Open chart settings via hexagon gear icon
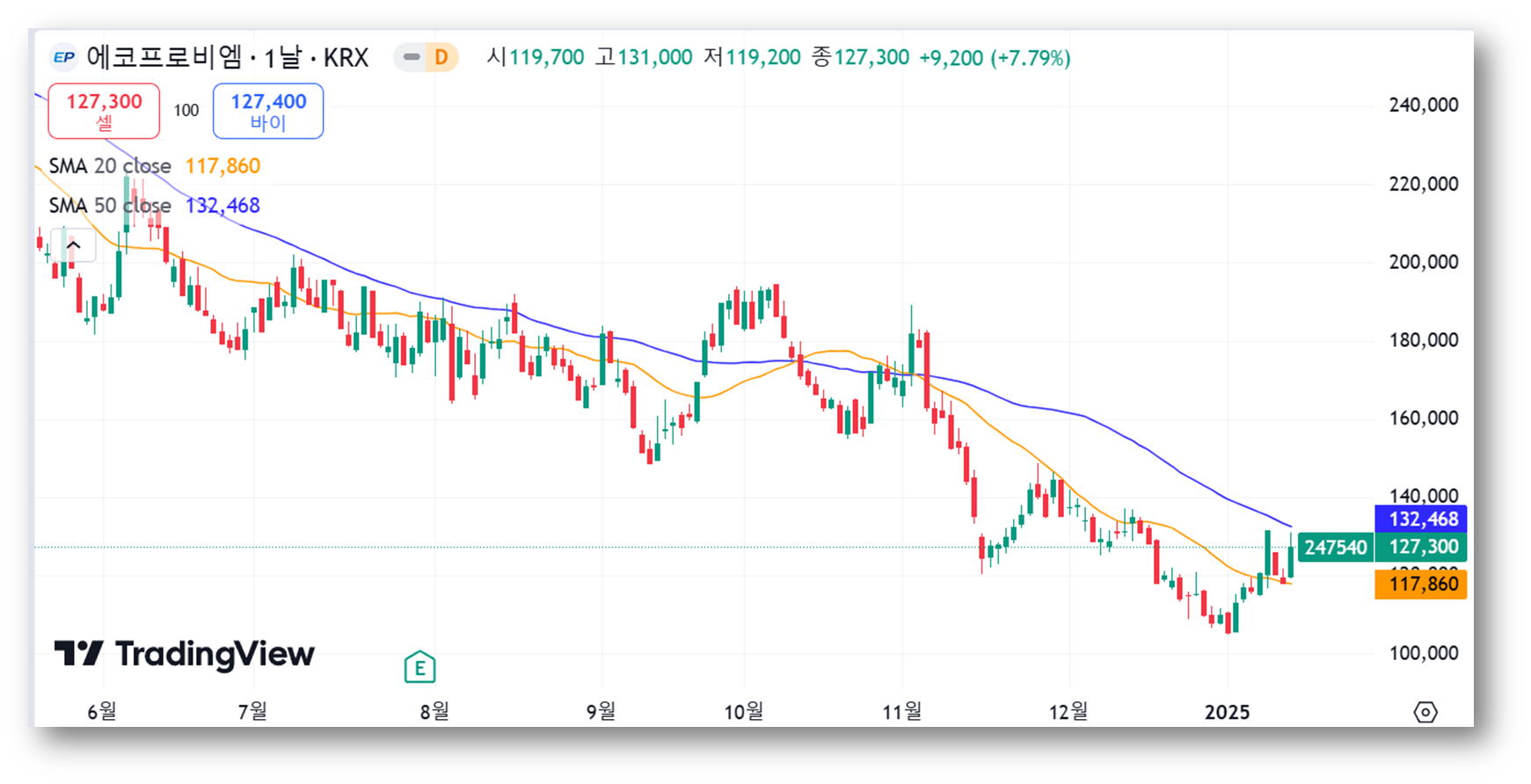Image resolution: width=1531 pixels, height=784 pixels. pos(1425,712)
